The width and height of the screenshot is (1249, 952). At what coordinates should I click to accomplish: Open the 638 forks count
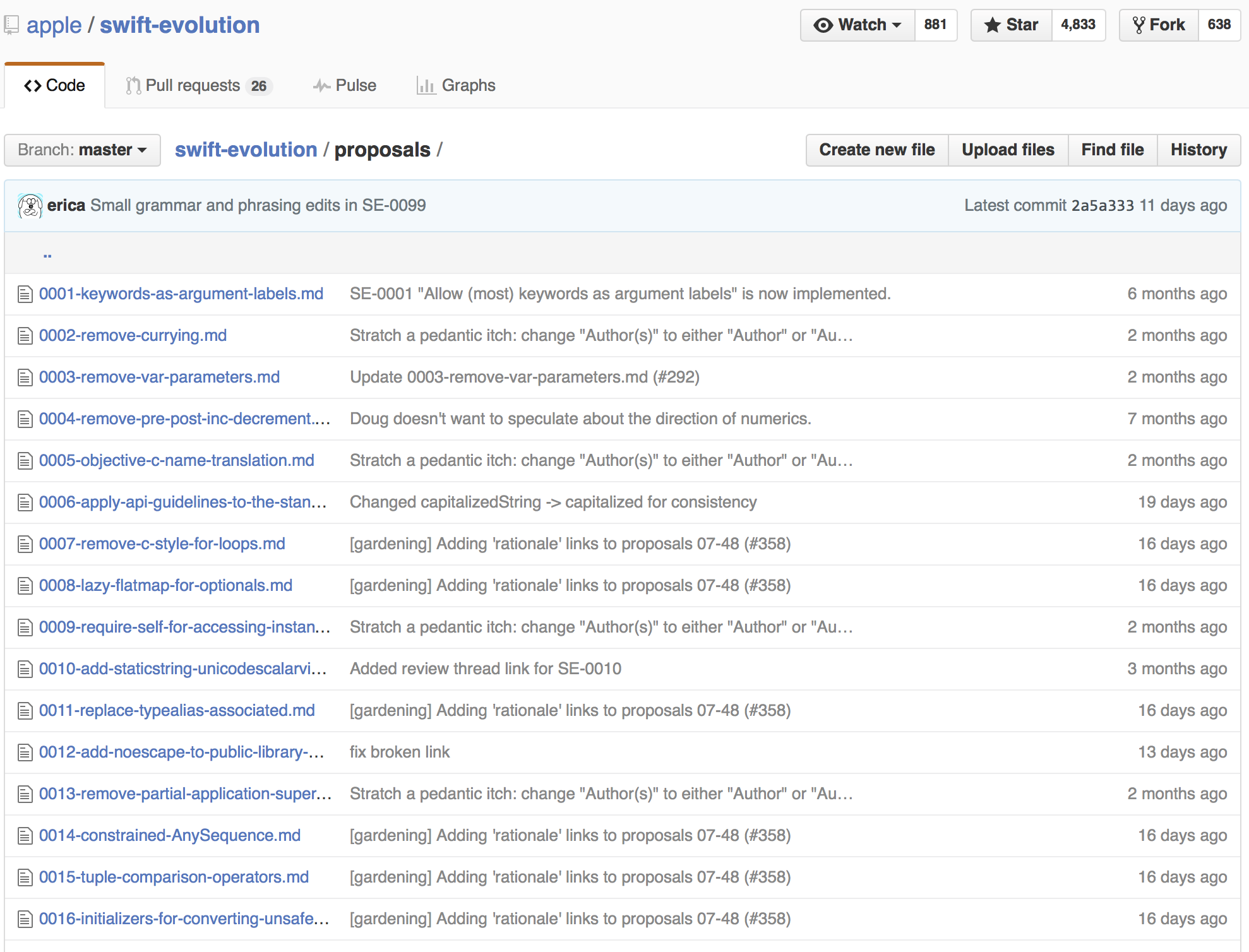click(1219, 25)
